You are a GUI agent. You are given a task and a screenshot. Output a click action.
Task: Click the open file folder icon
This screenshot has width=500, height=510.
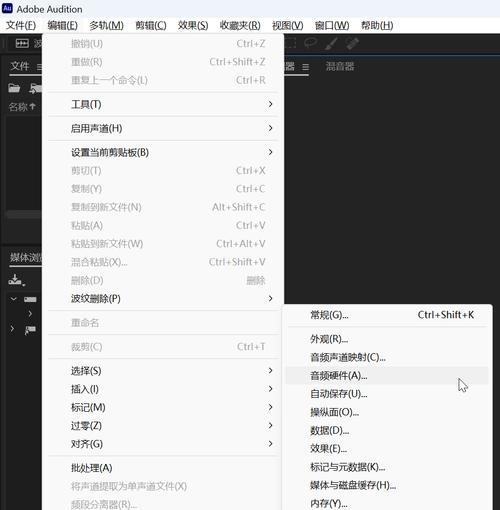coord(14,88)
